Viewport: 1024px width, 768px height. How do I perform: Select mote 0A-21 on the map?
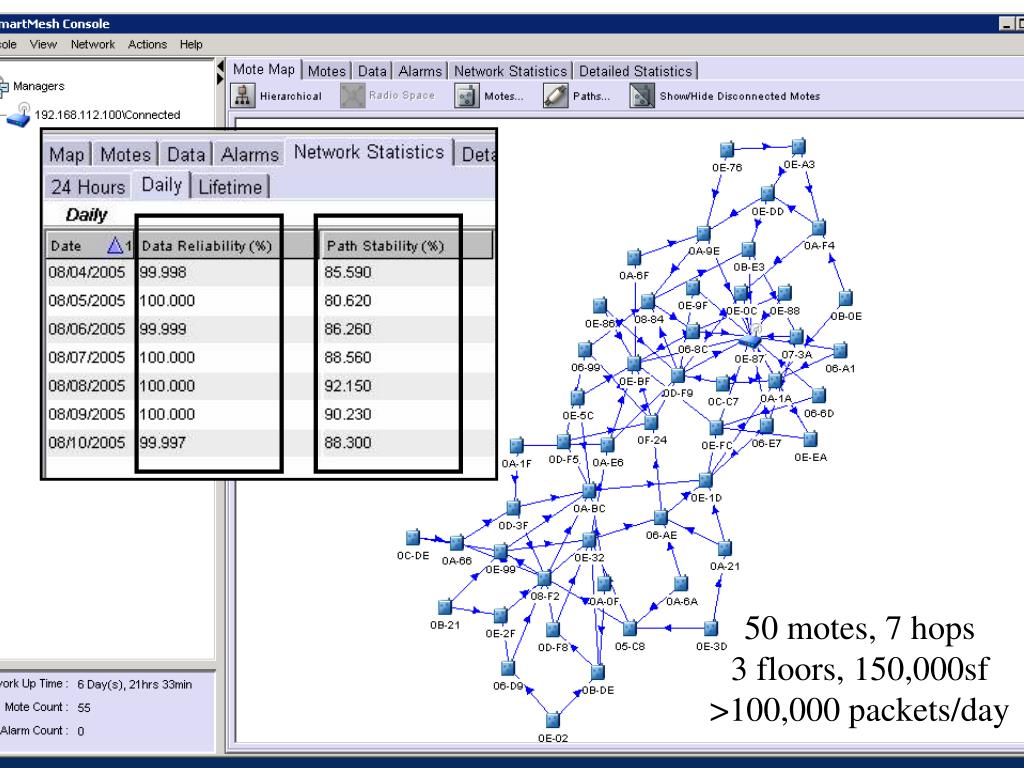pyautogui.click(x=724, y=548)
